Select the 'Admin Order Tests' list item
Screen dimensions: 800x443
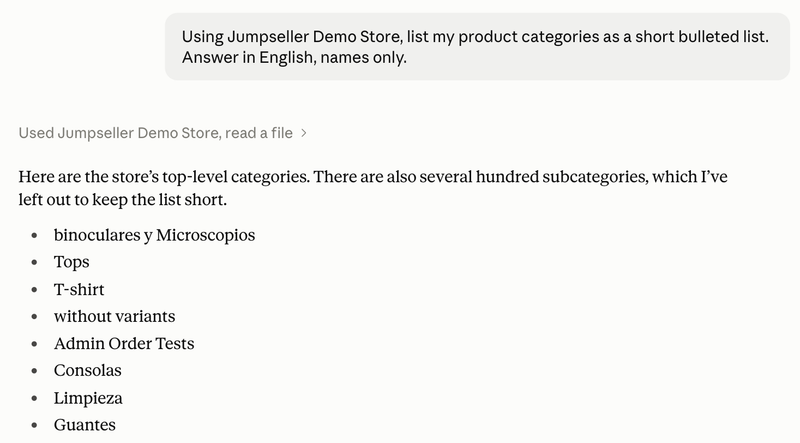124,343
